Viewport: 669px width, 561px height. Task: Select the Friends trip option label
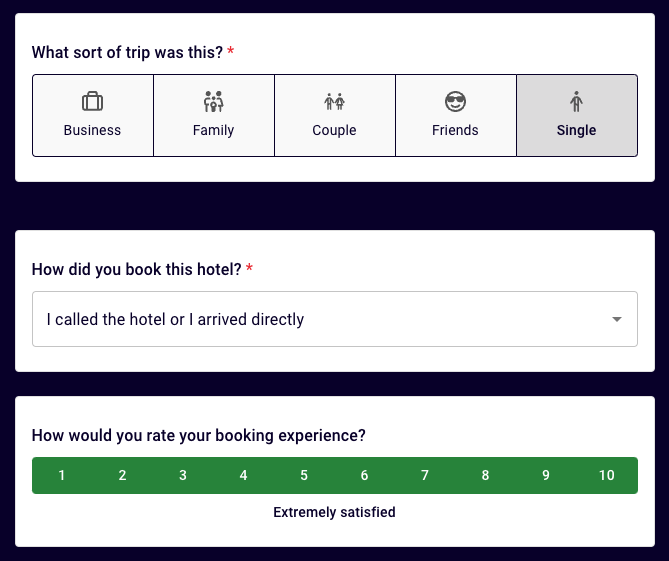pyautogui.click(x=455, y=130)
